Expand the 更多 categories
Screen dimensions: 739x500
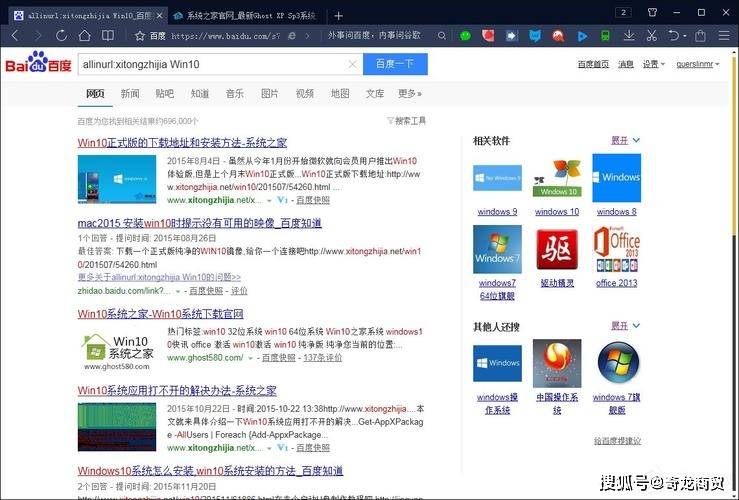pos(410,94)
